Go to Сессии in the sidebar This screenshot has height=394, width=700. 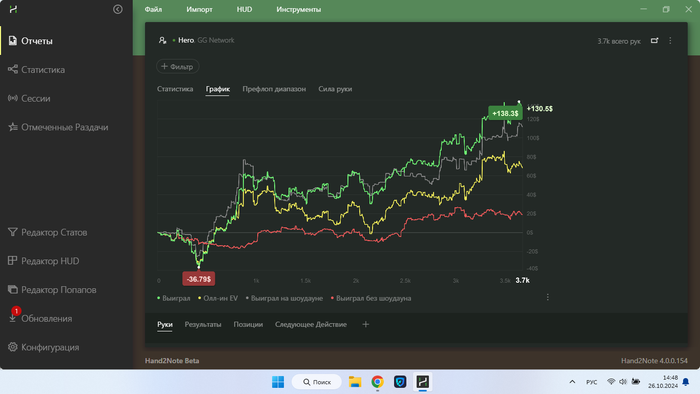[29, 99]
